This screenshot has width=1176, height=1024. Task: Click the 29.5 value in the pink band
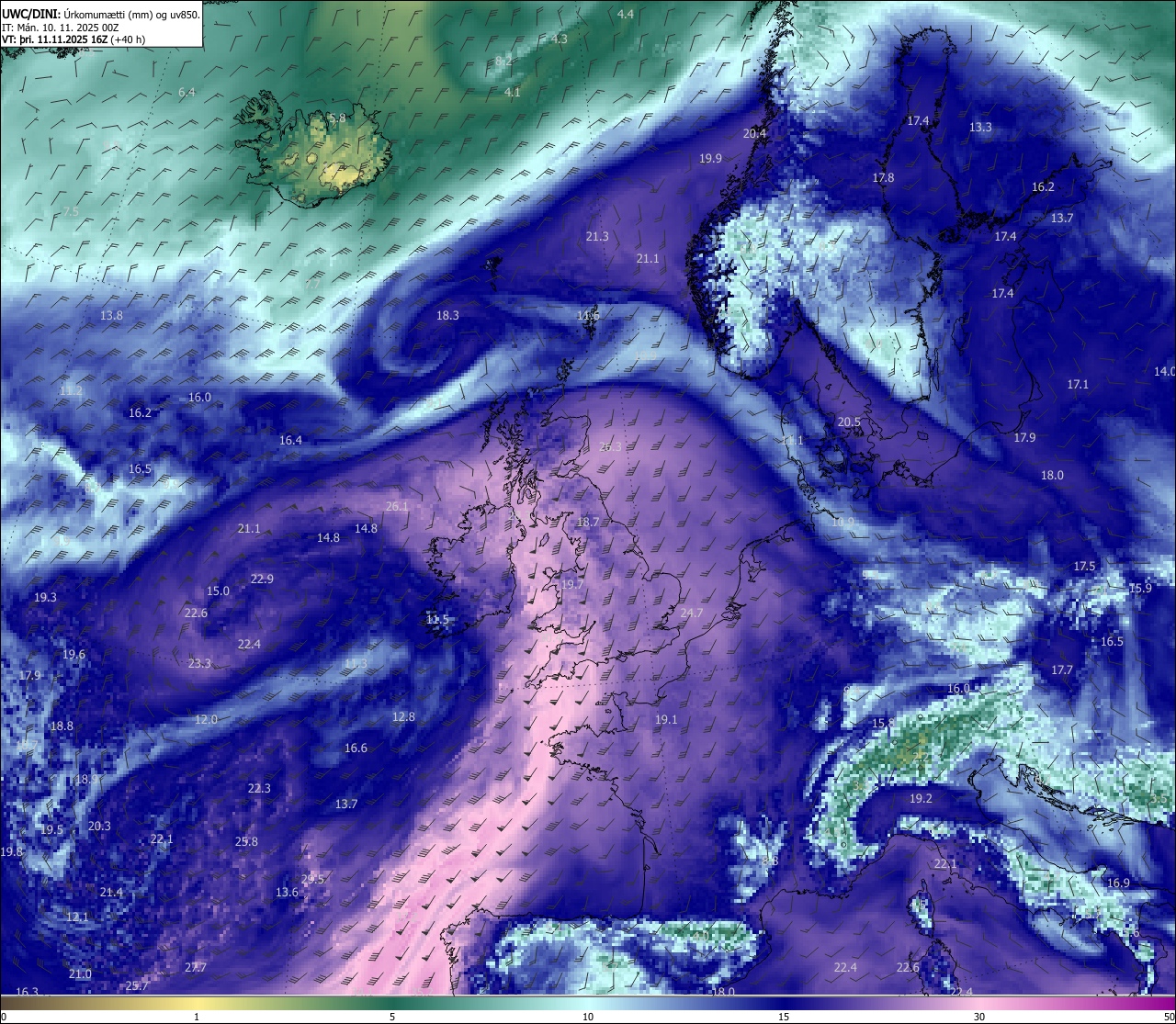(312, 879)
